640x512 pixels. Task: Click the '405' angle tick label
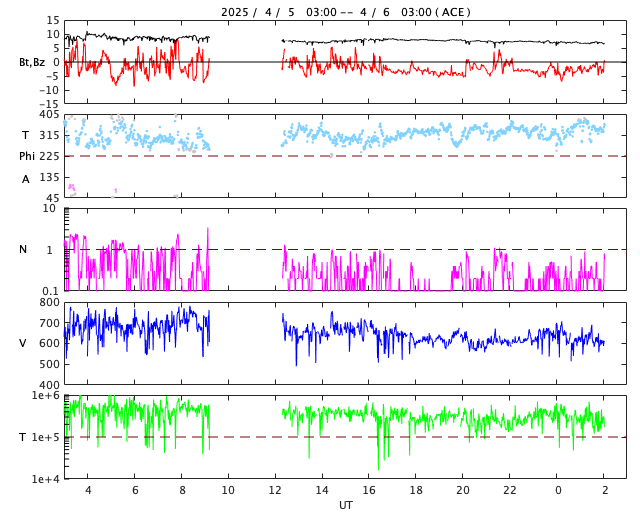point(50,115)
